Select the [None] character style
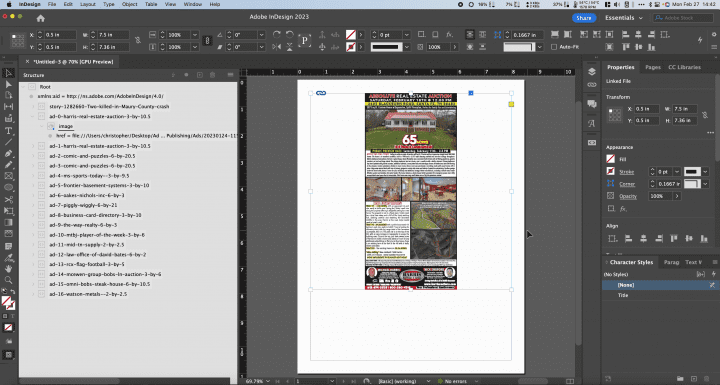The image size is (720, 385). (658, 285)
